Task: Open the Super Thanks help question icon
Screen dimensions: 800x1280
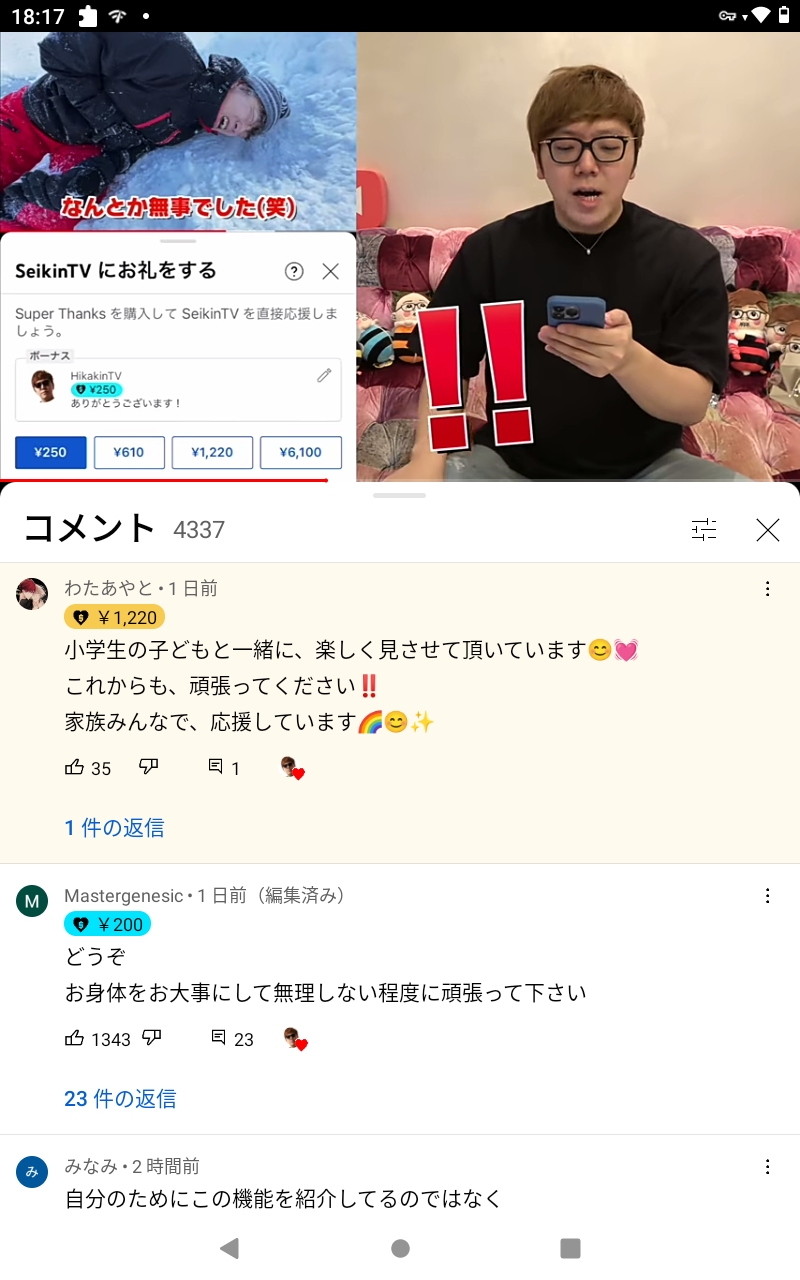Action: [294, 271]
